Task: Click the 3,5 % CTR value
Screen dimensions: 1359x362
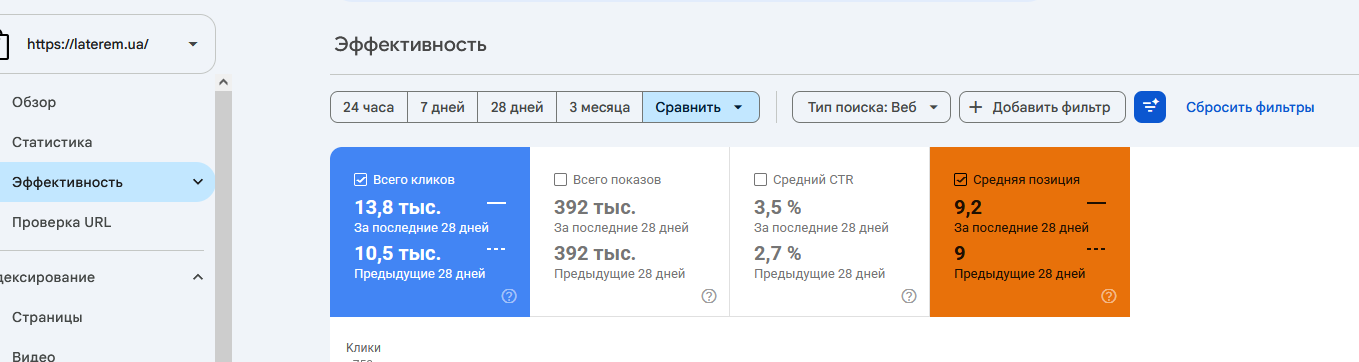Action: point(777,207)
